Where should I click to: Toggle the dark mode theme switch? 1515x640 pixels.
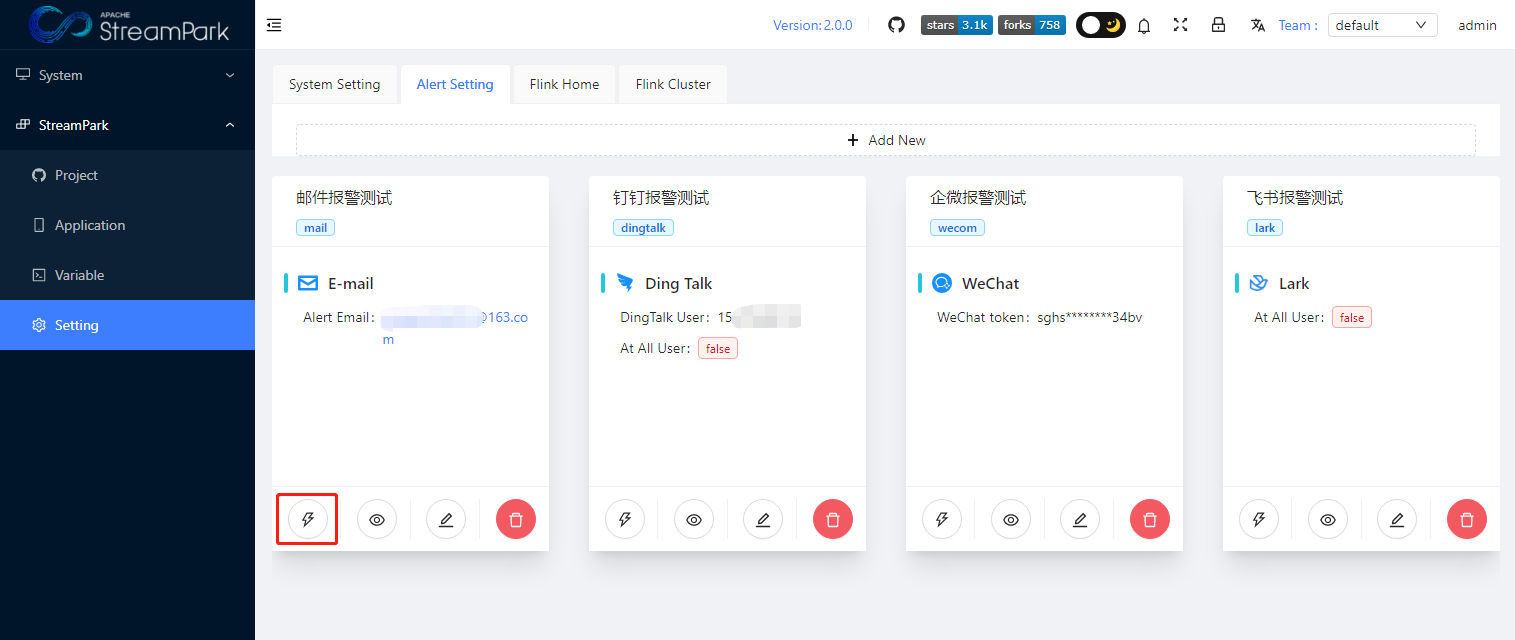[x=1100, y=25]
